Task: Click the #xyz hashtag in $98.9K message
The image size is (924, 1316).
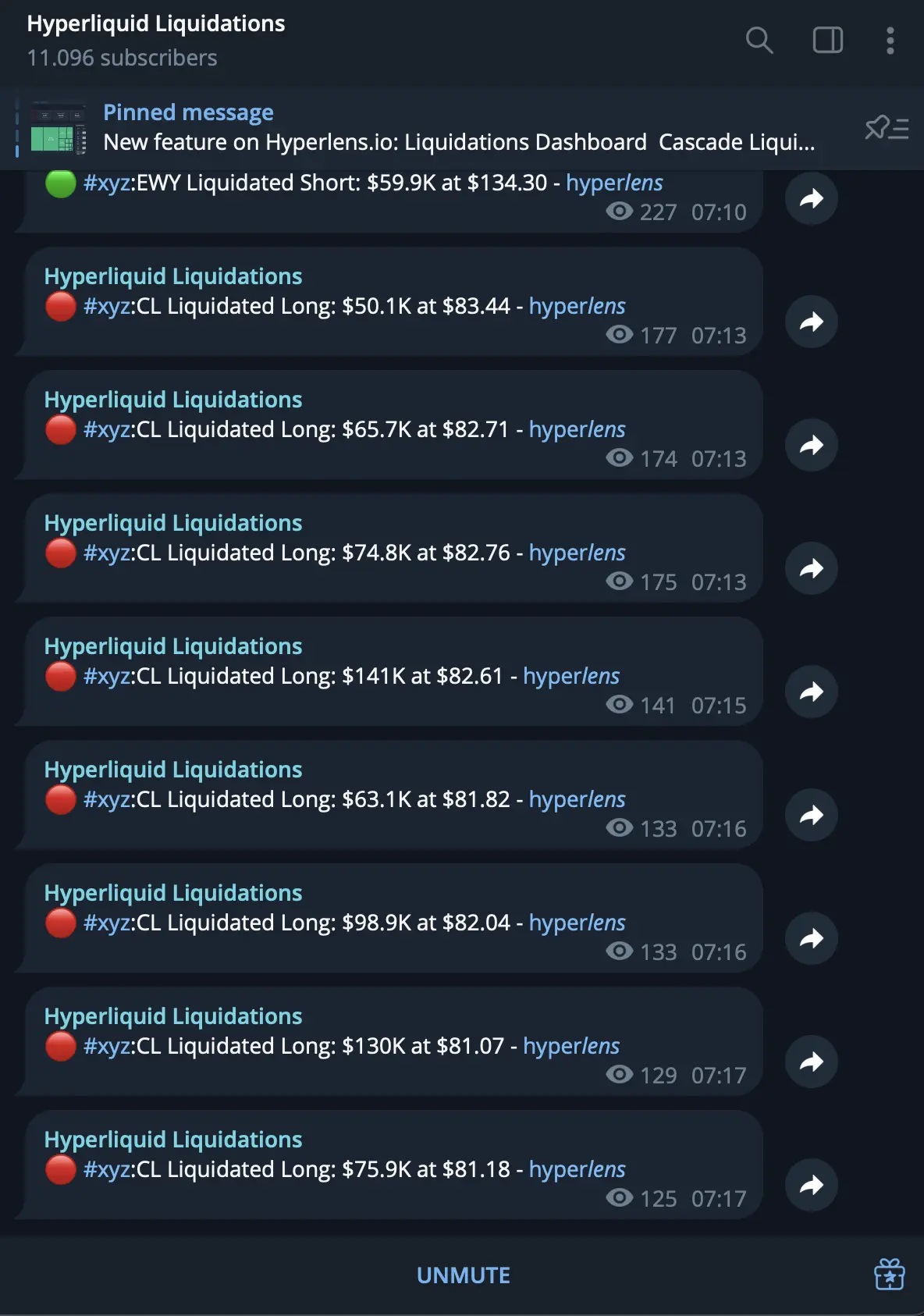Action: 107,923
